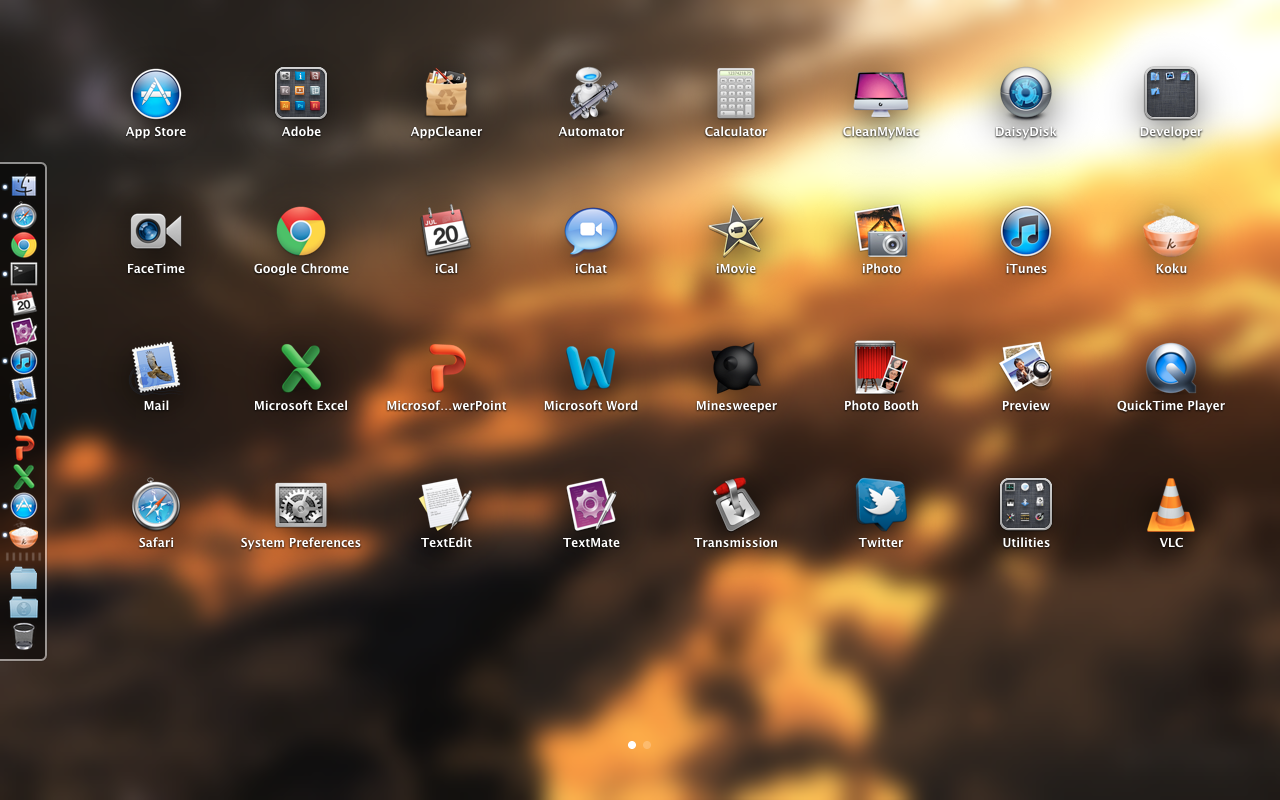Open iTunes in the Launchpad grid
The height and width of the screenshot is (800, 1280).
click(x=1026, y=231)
